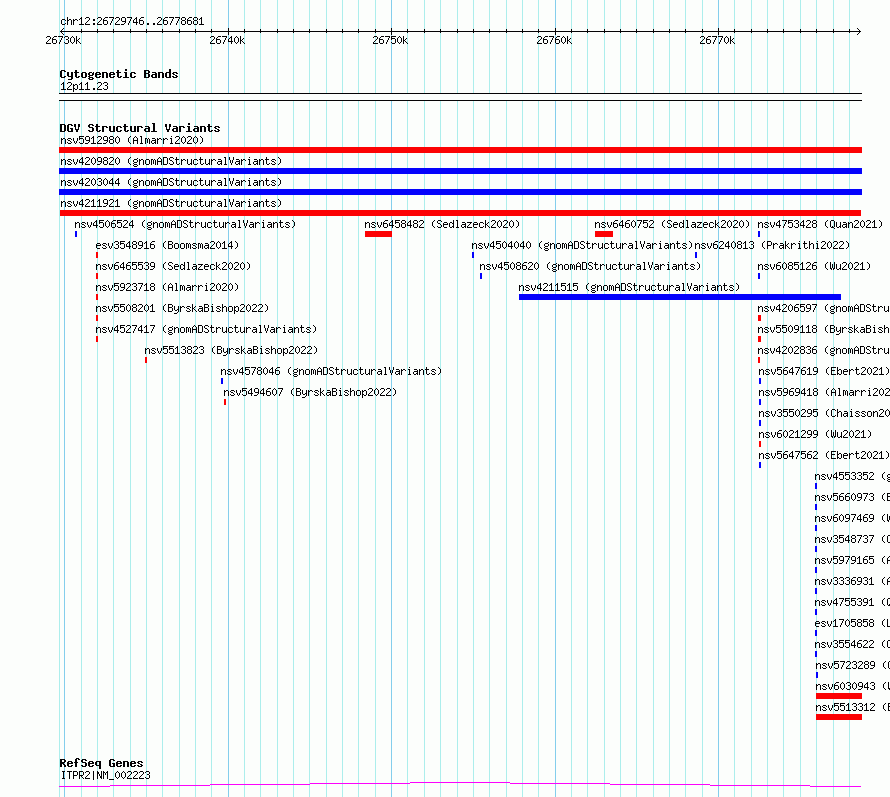The image size is (890, 797).
Task: Click the chr12:26729746..26778681 coordinates
Action: (x=132, y=22)
